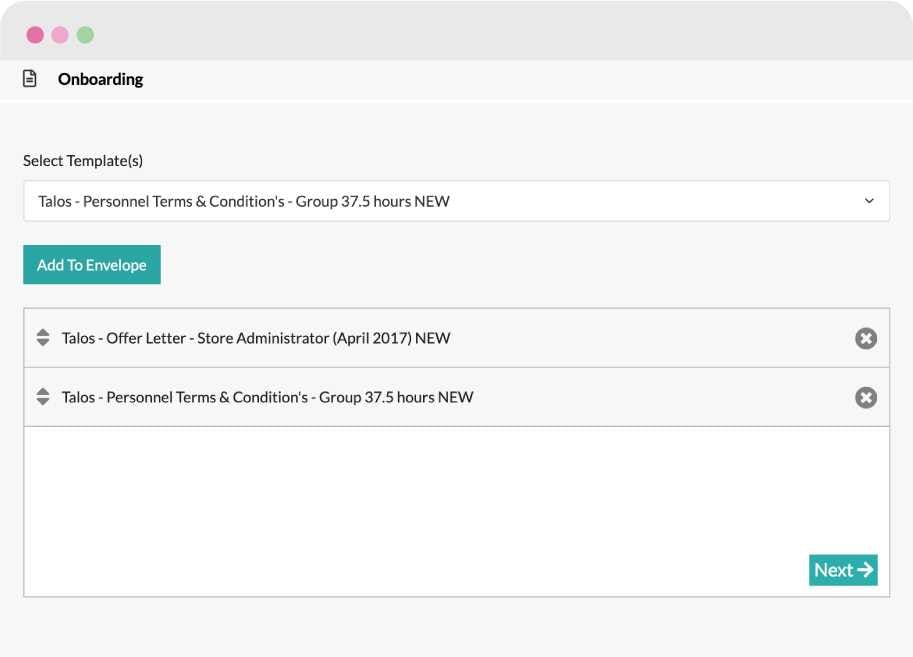
Task: Click the green traffic light dot
Action: click(86, 33)
